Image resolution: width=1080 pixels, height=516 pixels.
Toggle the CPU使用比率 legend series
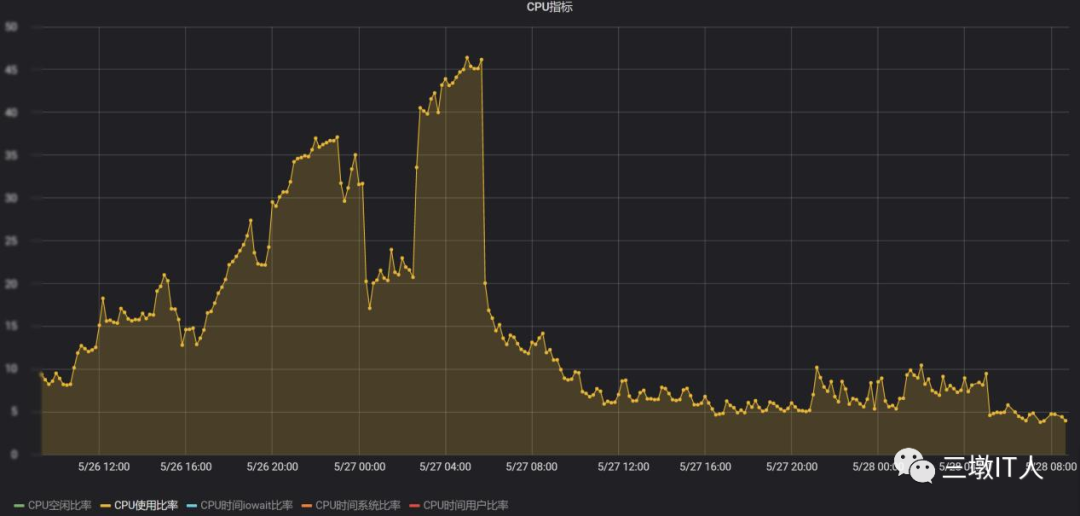tap(146, 505)
